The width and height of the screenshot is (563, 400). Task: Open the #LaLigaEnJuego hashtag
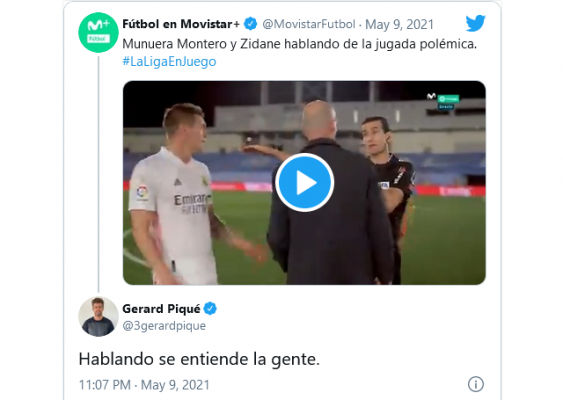169,62
